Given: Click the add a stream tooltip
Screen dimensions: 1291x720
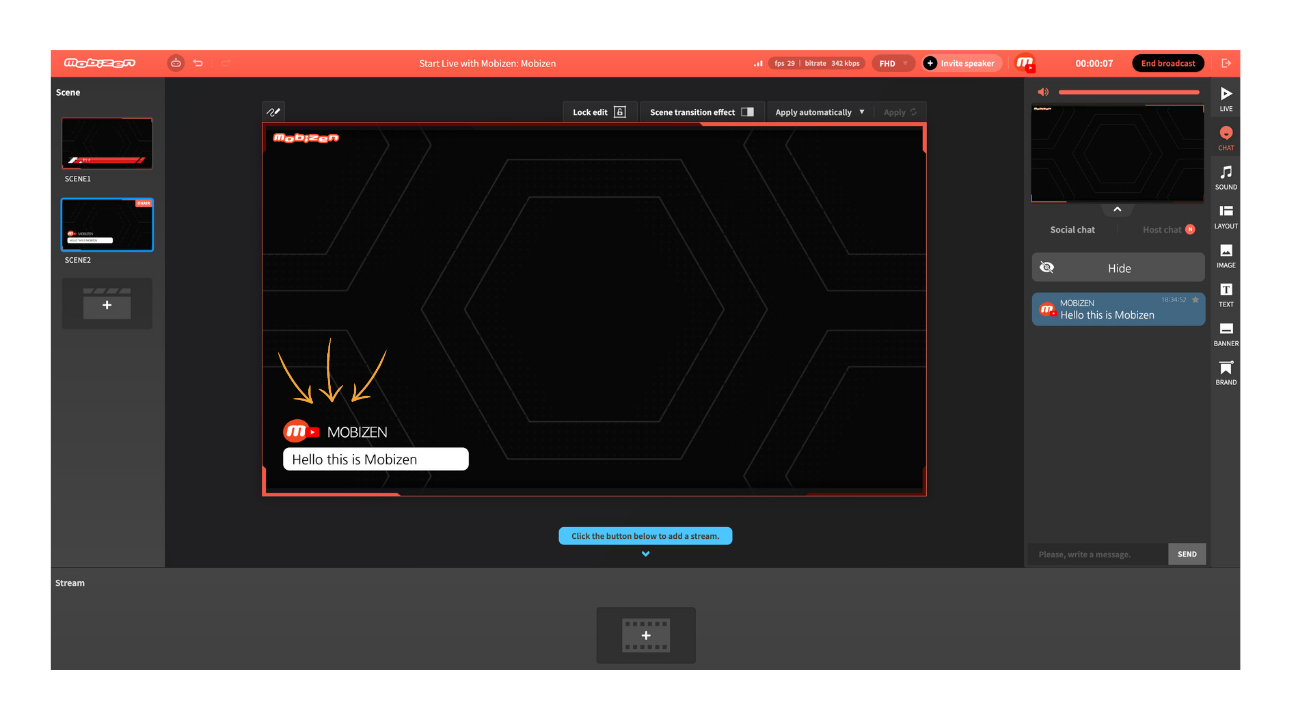Looking at the screenshot, I should click(x=645, y=536).
